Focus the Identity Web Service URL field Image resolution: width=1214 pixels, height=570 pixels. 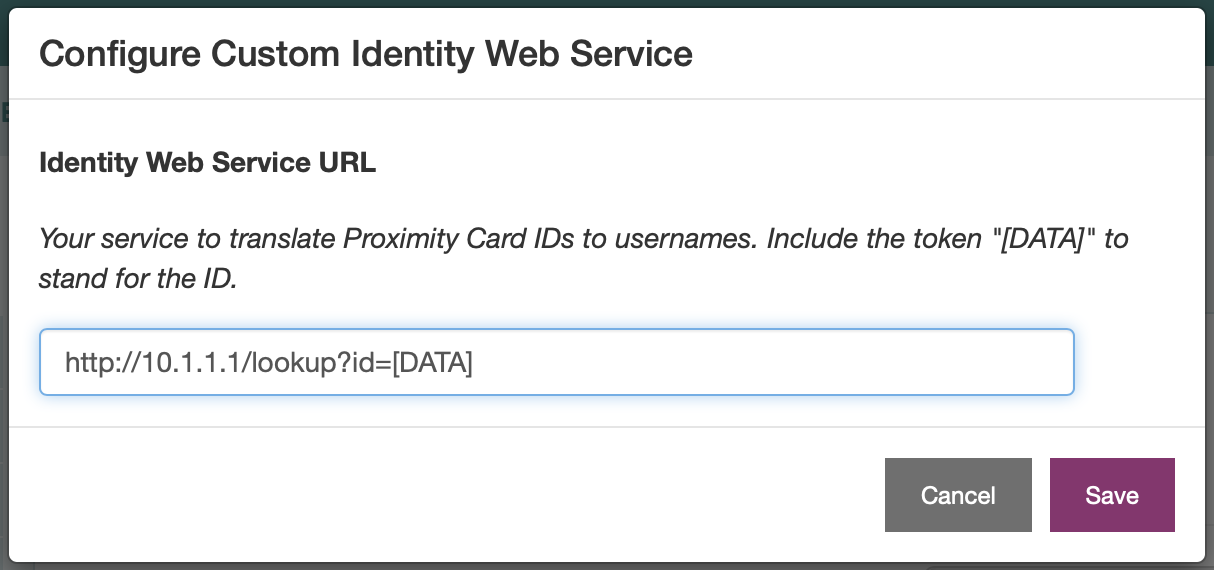click(557, 362)
